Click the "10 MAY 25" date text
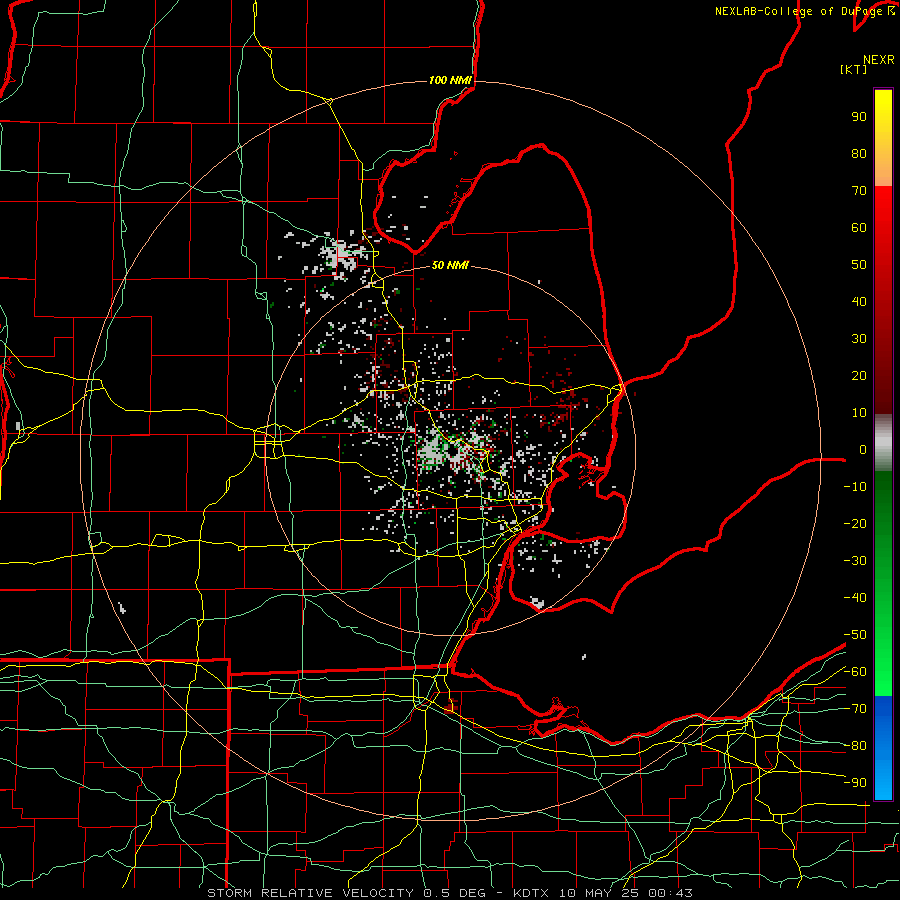This screenshot has height=900, width=900. tap(599, 893)
